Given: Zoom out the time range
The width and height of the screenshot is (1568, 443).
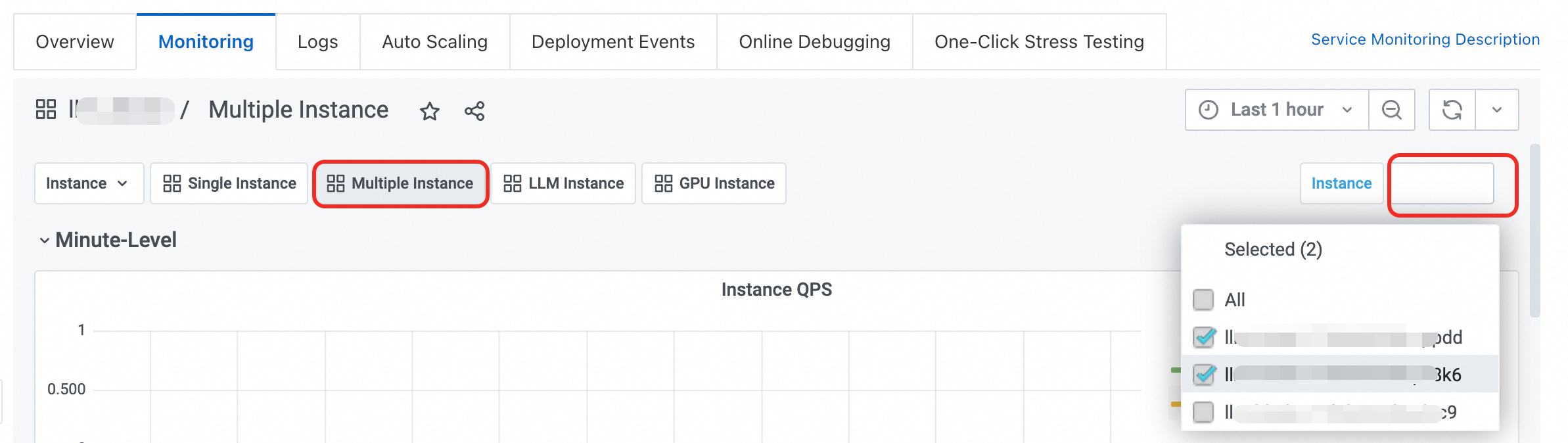Looking at the screenshot, I should click(x=1392, y=110).
